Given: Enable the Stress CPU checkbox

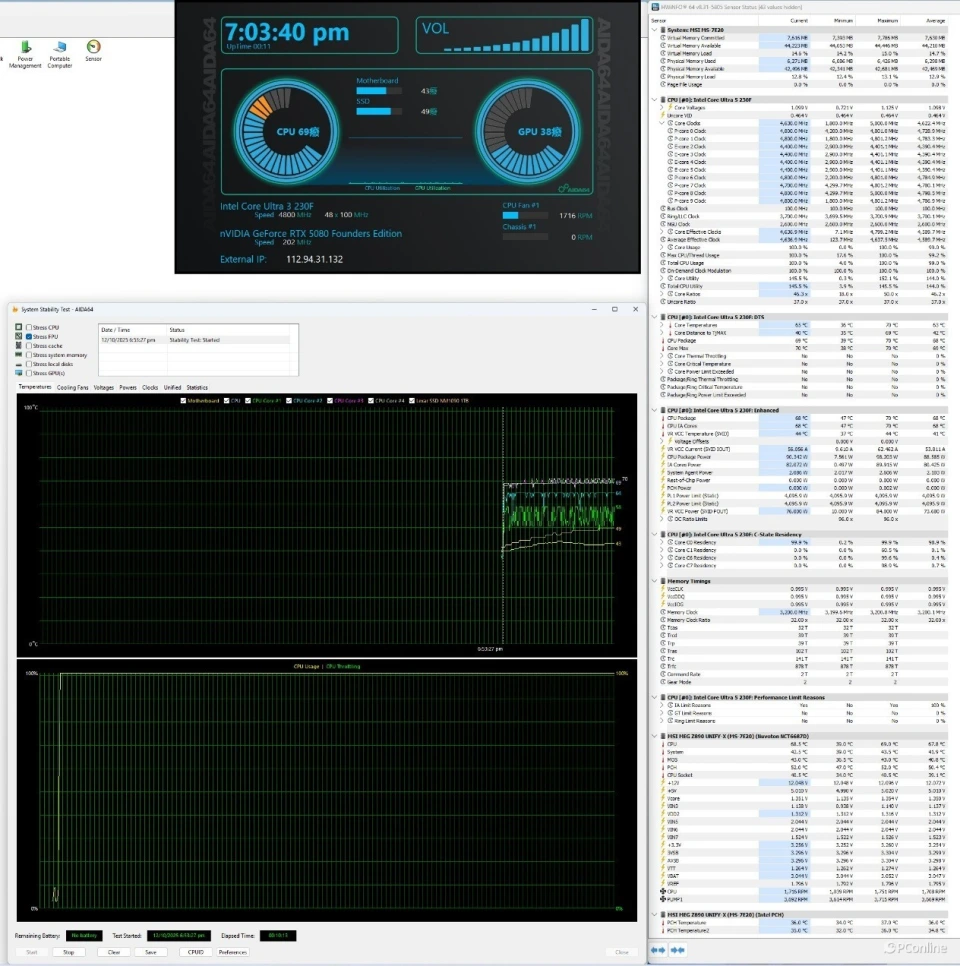Looking at the screenshot, I should point(27,327).
